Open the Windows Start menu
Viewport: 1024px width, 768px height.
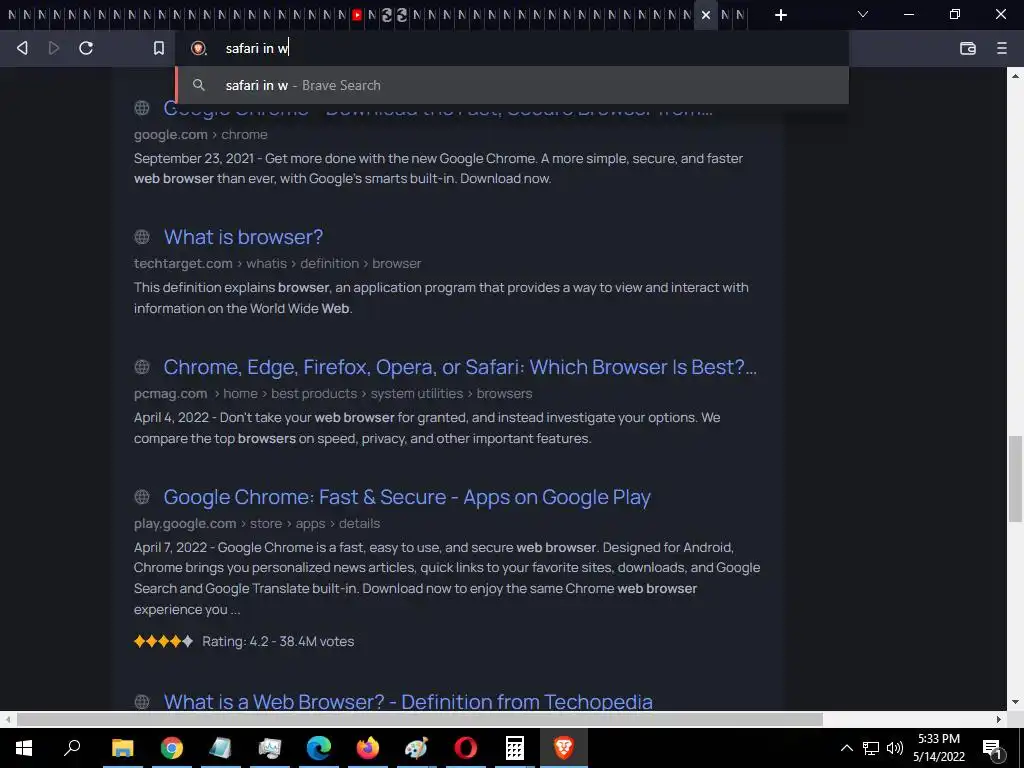coord(24,748)
